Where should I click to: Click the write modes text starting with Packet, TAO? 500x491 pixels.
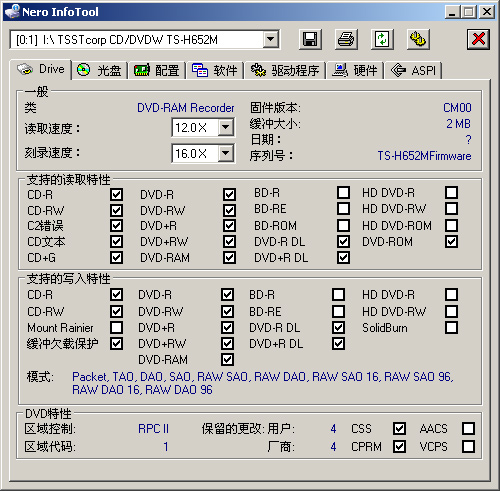(x=263, y=383)
